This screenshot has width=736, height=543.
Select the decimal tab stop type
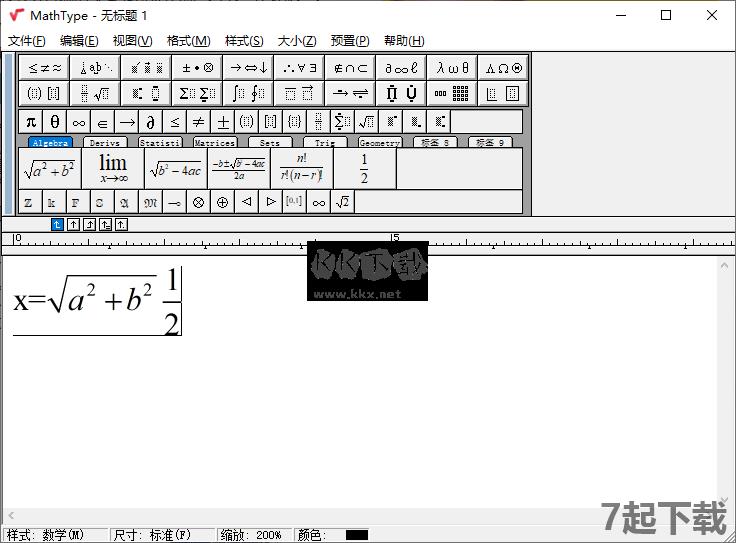click(x=121, y=225)
